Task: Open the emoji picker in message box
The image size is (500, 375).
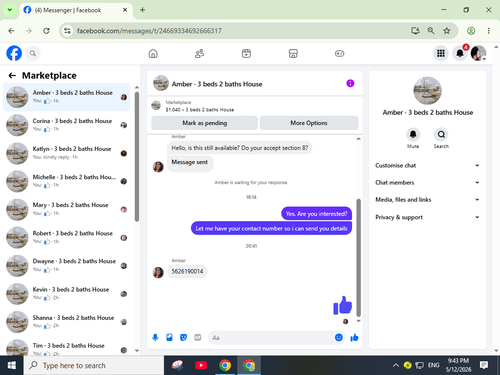Action: coord(339,337)
